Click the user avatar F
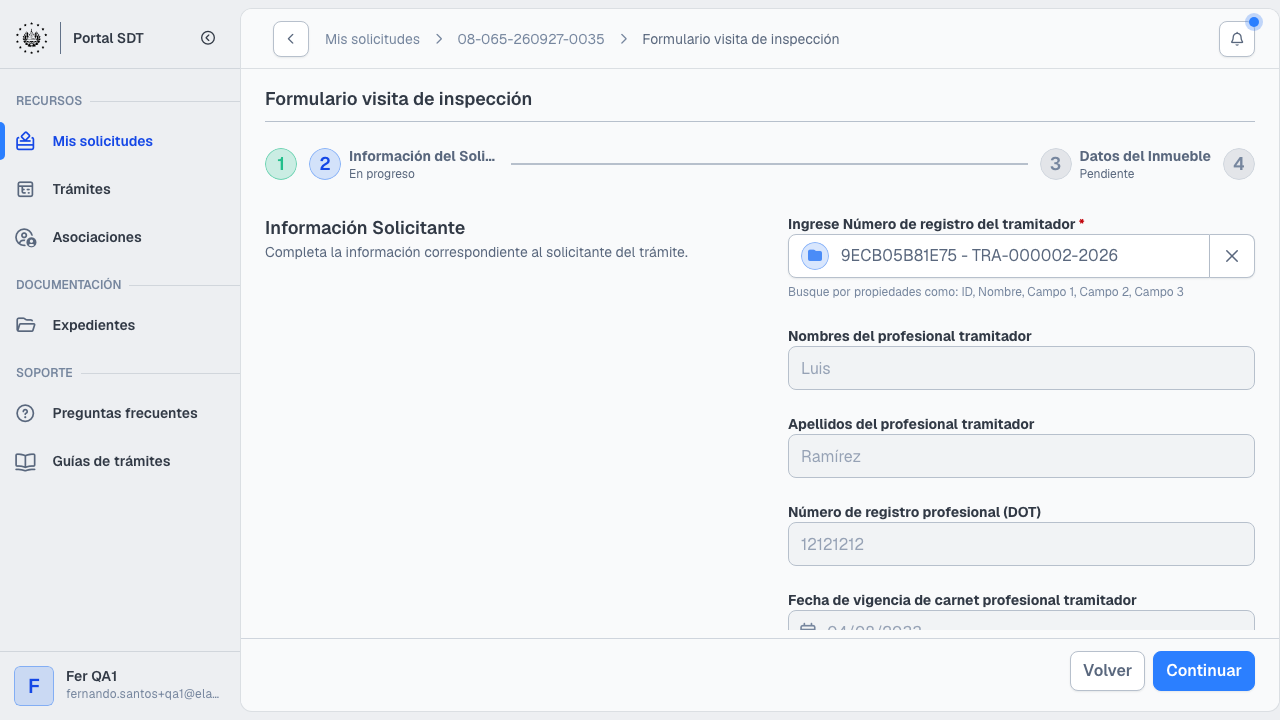This screenshot has width=1280, height=720. [34, 686]
